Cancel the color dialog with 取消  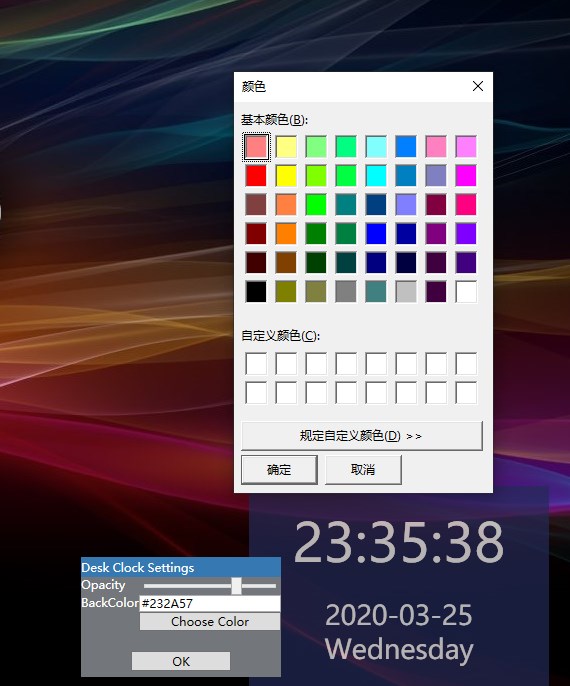[363, 469]
